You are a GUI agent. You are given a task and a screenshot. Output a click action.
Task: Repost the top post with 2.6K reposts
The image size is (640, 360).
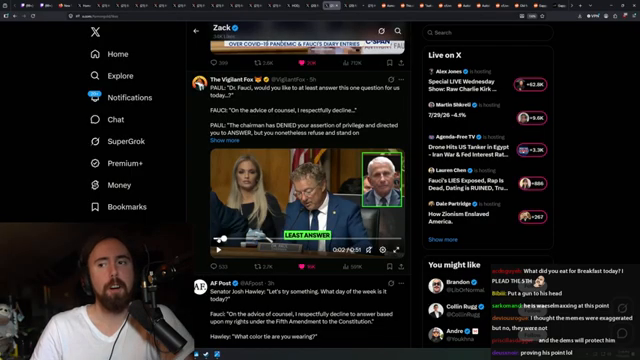click(x=264, y=63)
